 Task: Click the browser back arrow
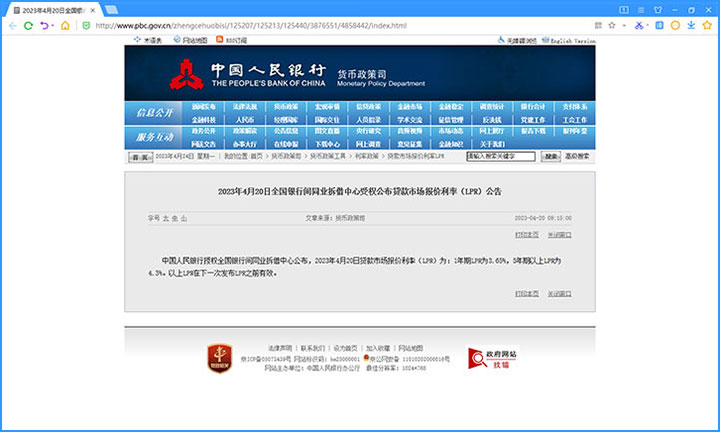point(11,25)
